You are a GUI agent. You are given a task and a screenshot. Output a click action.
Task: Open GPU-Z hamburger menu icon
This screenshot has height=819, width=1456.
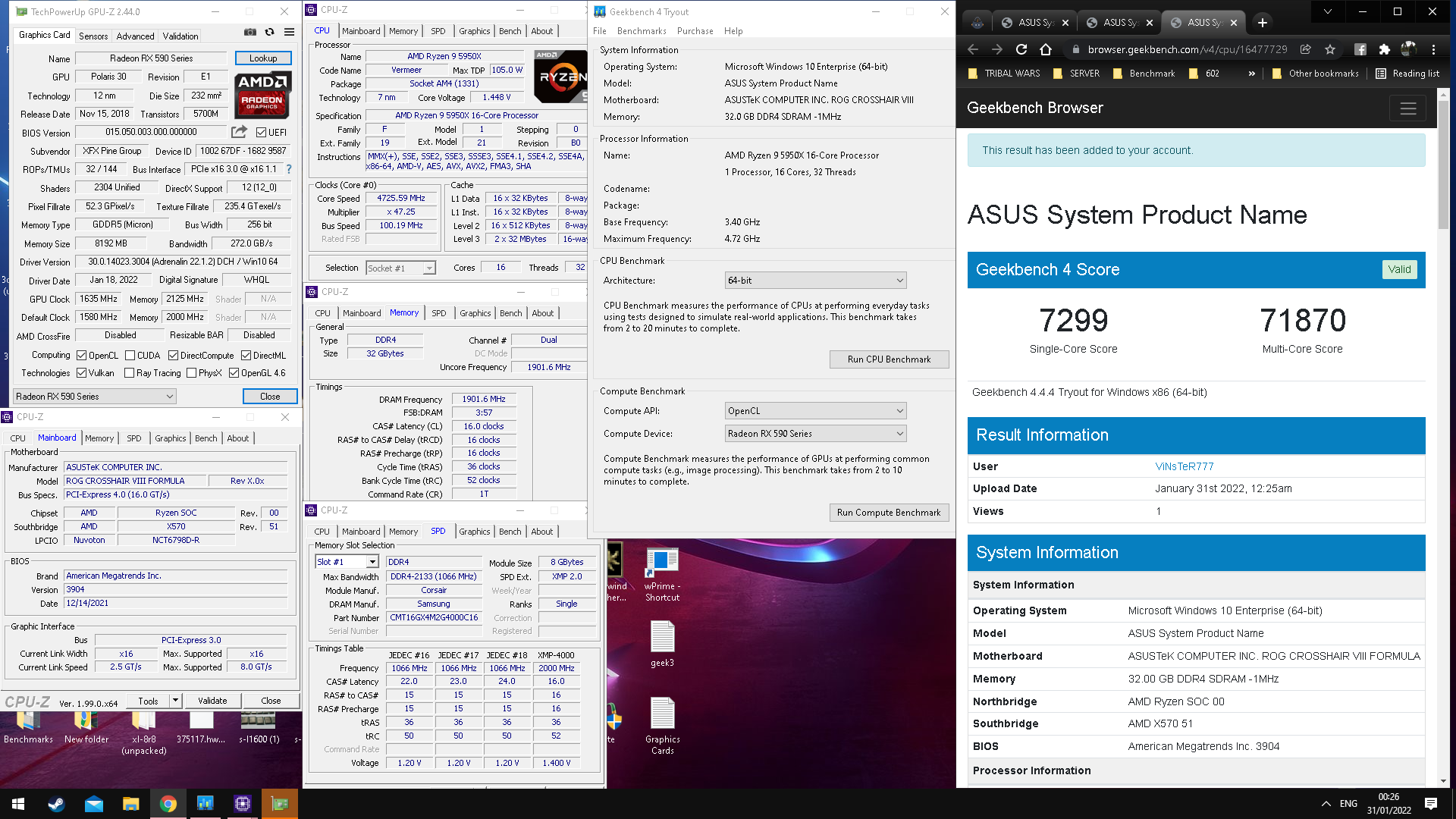pyautogui.click(x=289, y=32)
